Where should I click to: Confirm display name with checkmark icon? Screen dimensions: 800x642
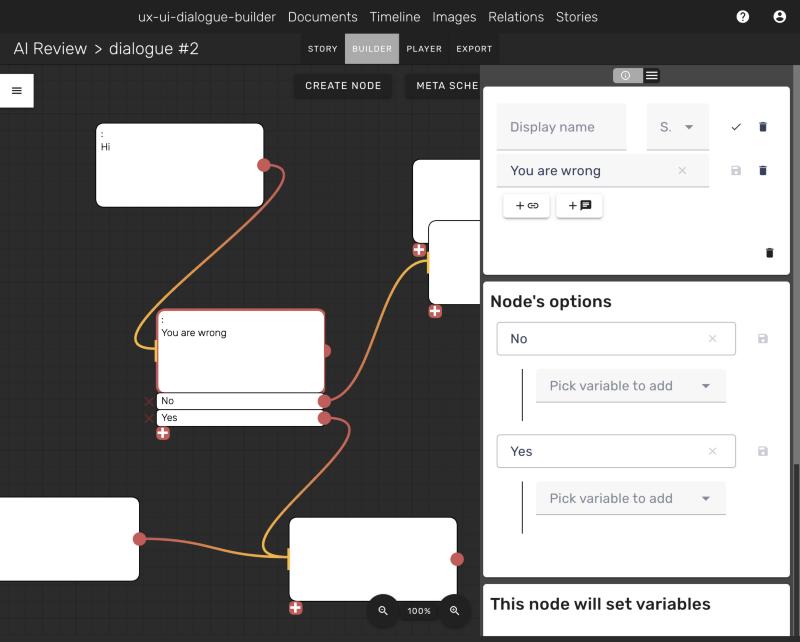click(x=736, y=127)
